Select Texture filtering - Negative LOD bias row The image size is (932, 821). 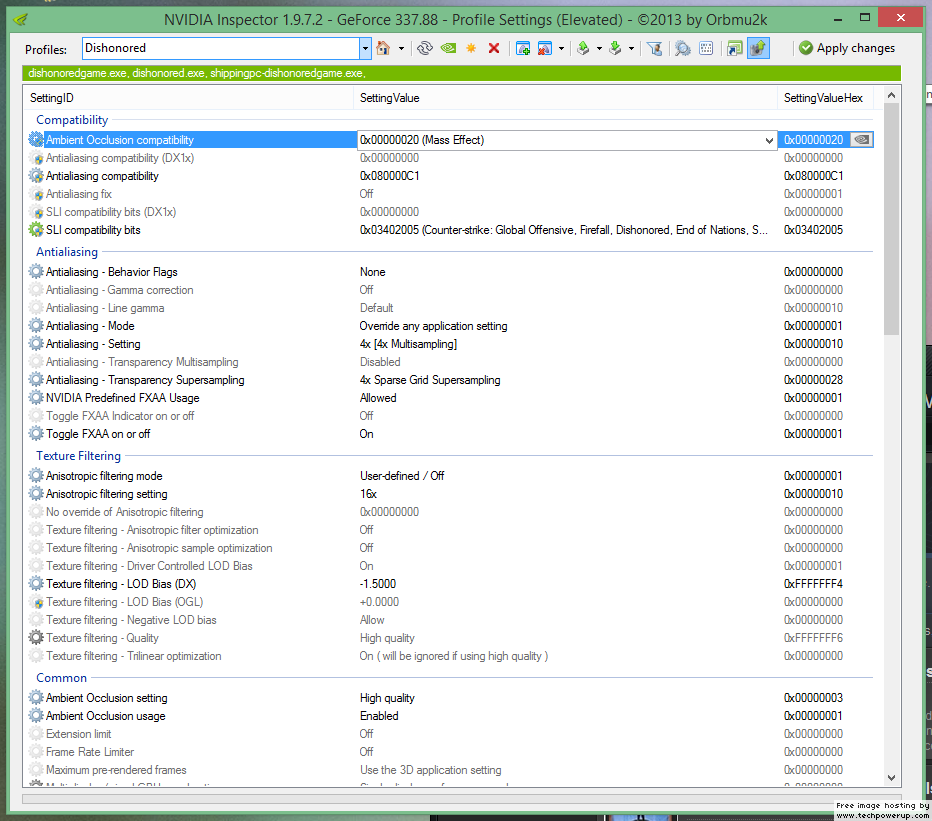451,619
